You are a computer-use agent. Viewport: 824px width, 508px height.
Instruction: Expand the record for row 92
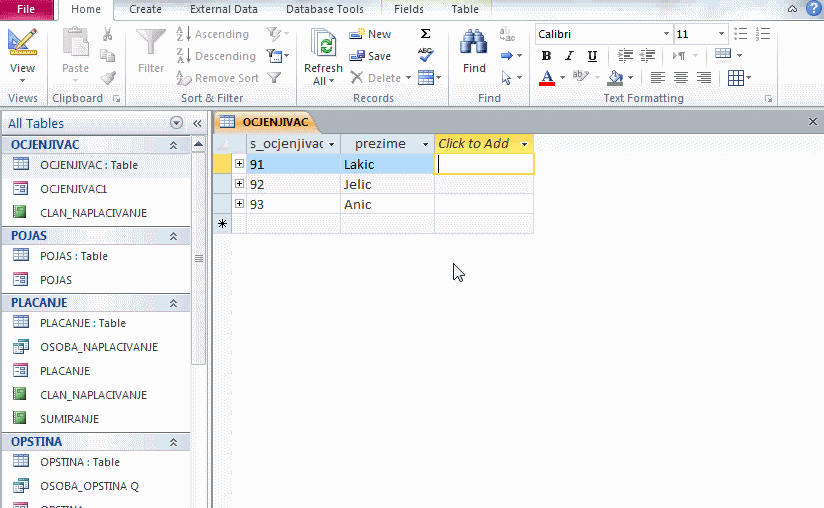pos(239,184)
